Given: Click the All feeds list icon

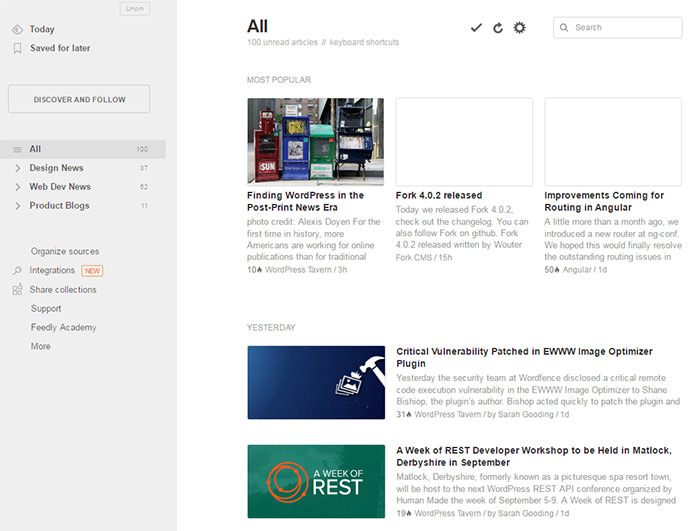Looking at the screenshot, I should tap(17, 149).
